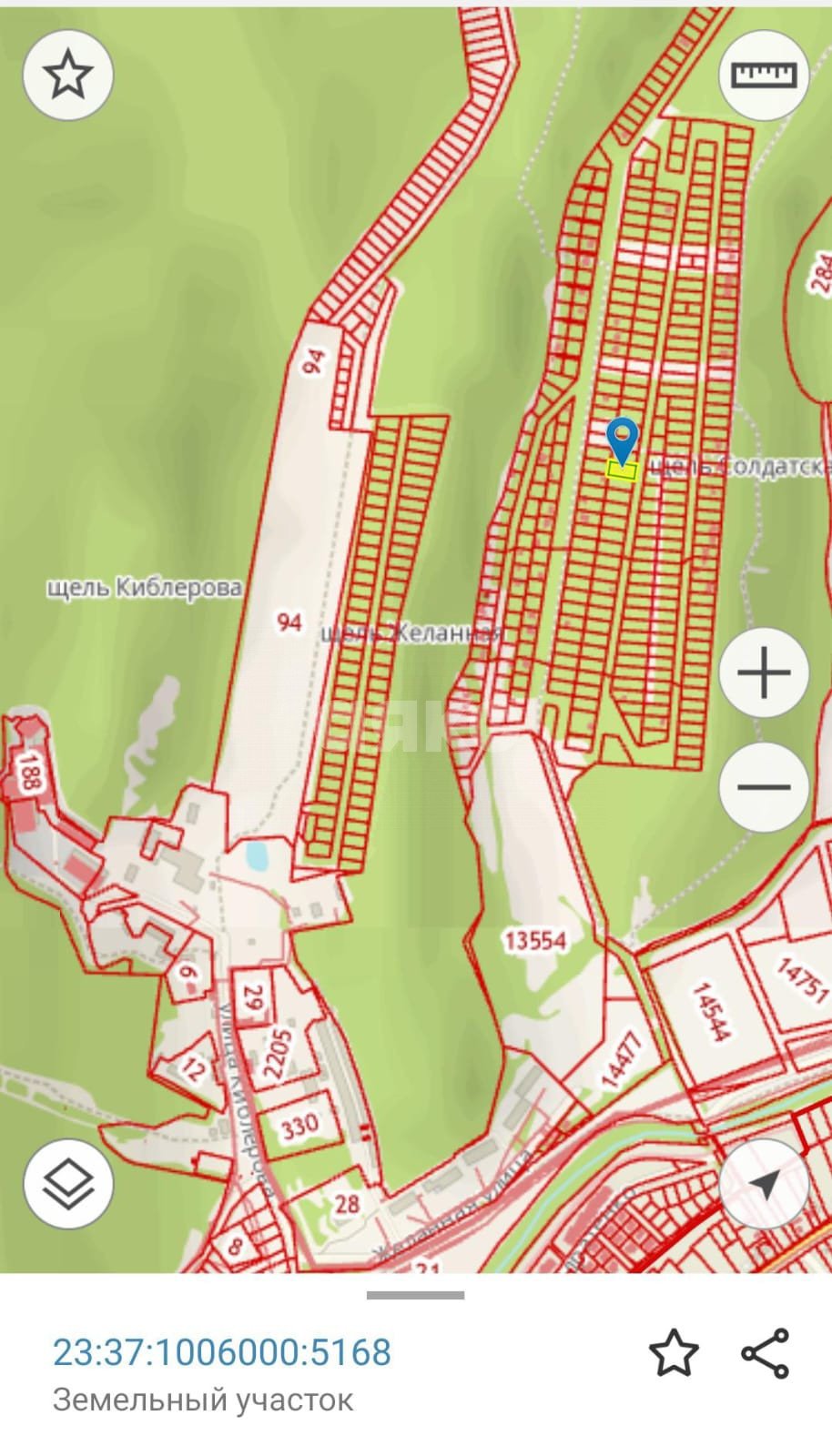Select the yellow highlighted parcel
Screen dimensions: 832x1456
(622, 470)
